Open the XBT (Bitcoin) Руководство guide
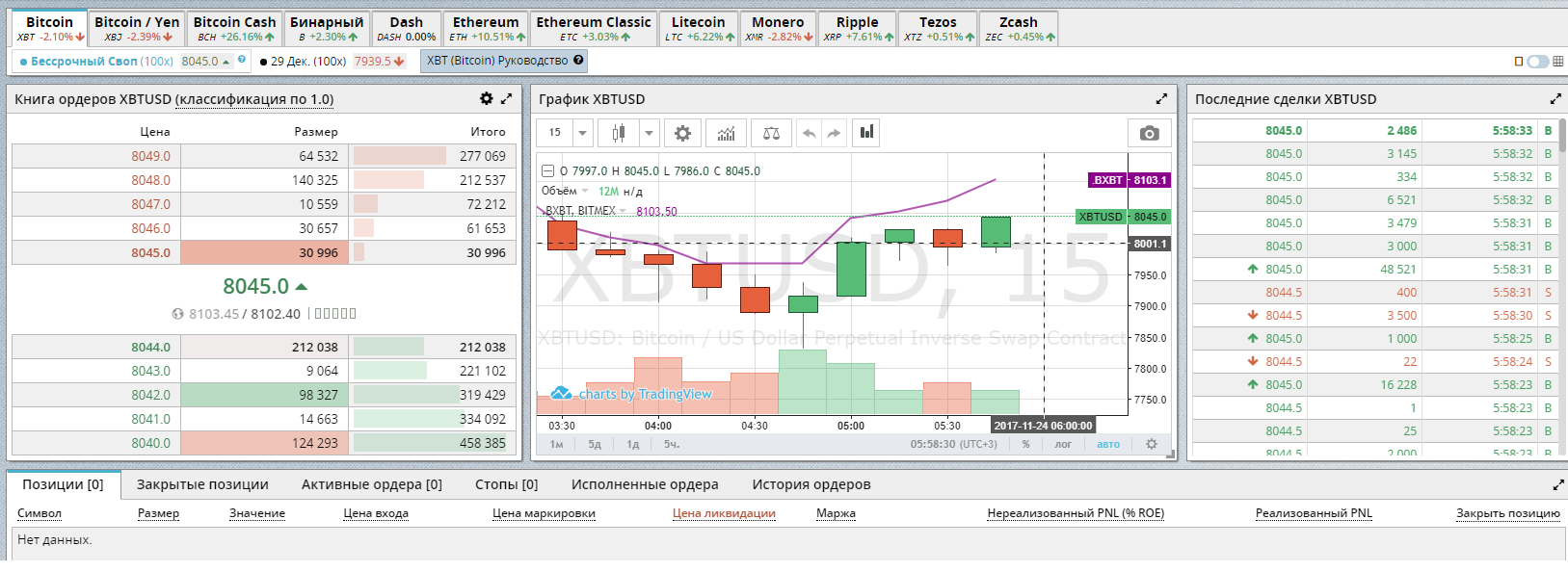This screenshot has width=1568, height=572. [505, 61]
